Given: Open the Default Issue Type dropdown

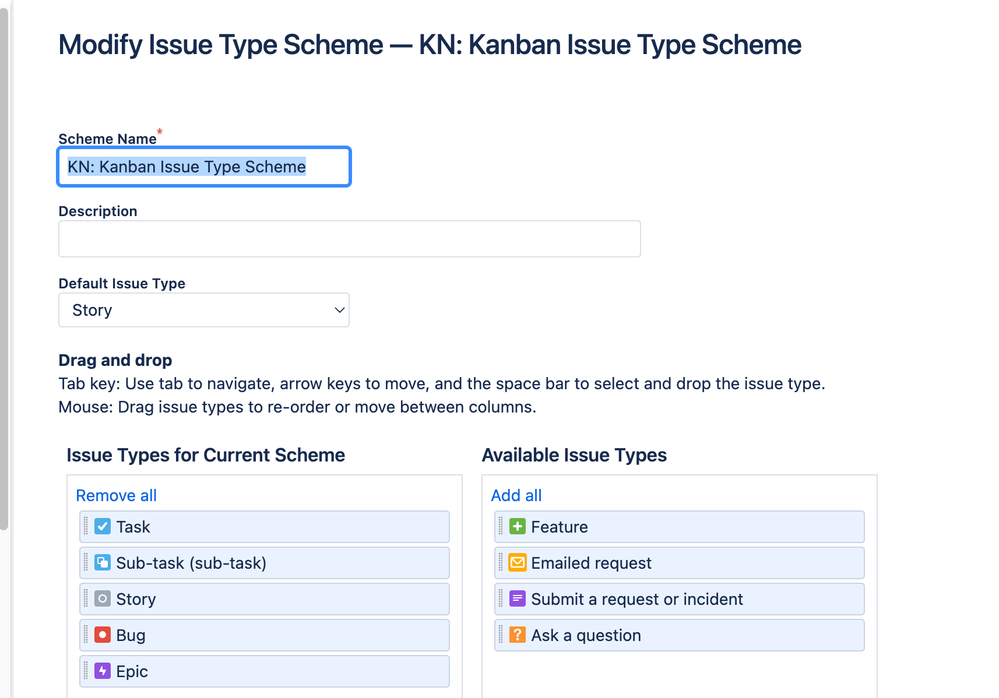Looking at the screenshot, I should point(204,310).
